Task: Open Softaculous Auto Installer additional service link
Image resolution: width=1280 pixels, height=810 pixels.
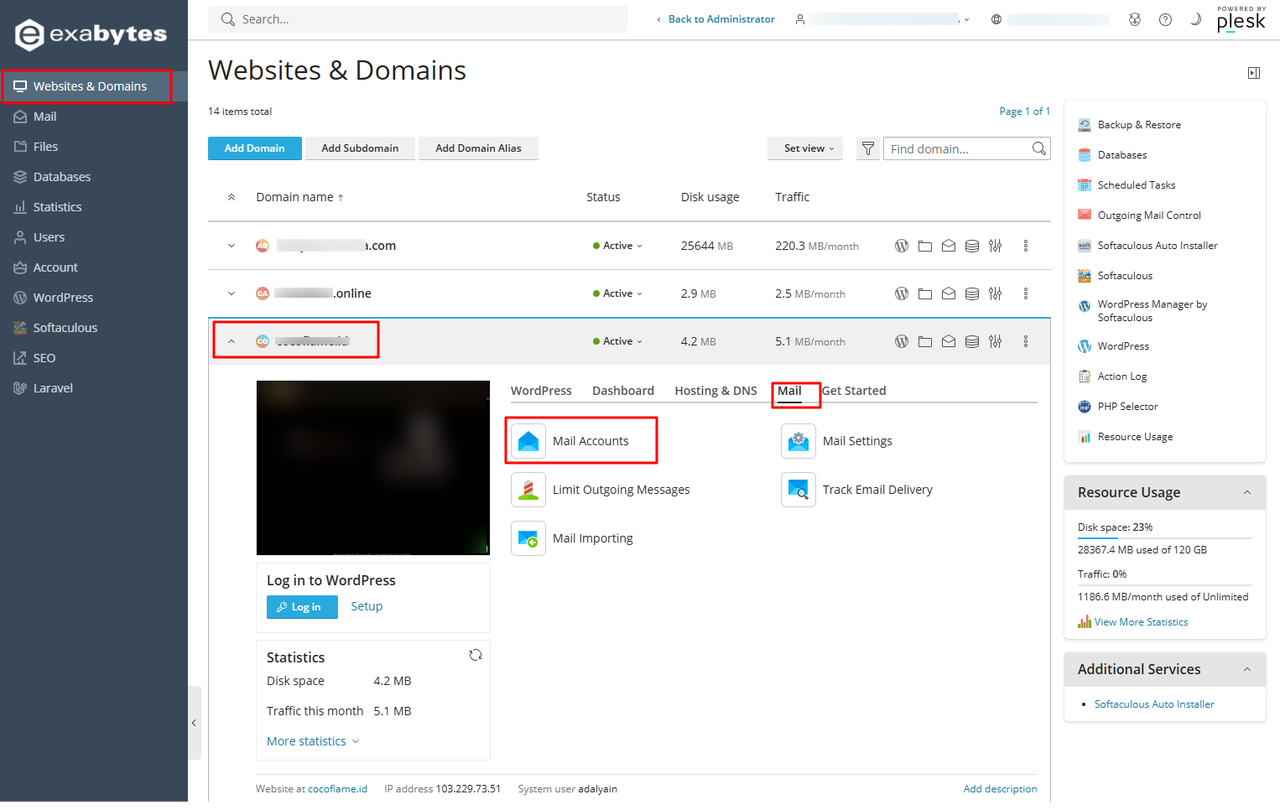Action: coord(1154,704)
